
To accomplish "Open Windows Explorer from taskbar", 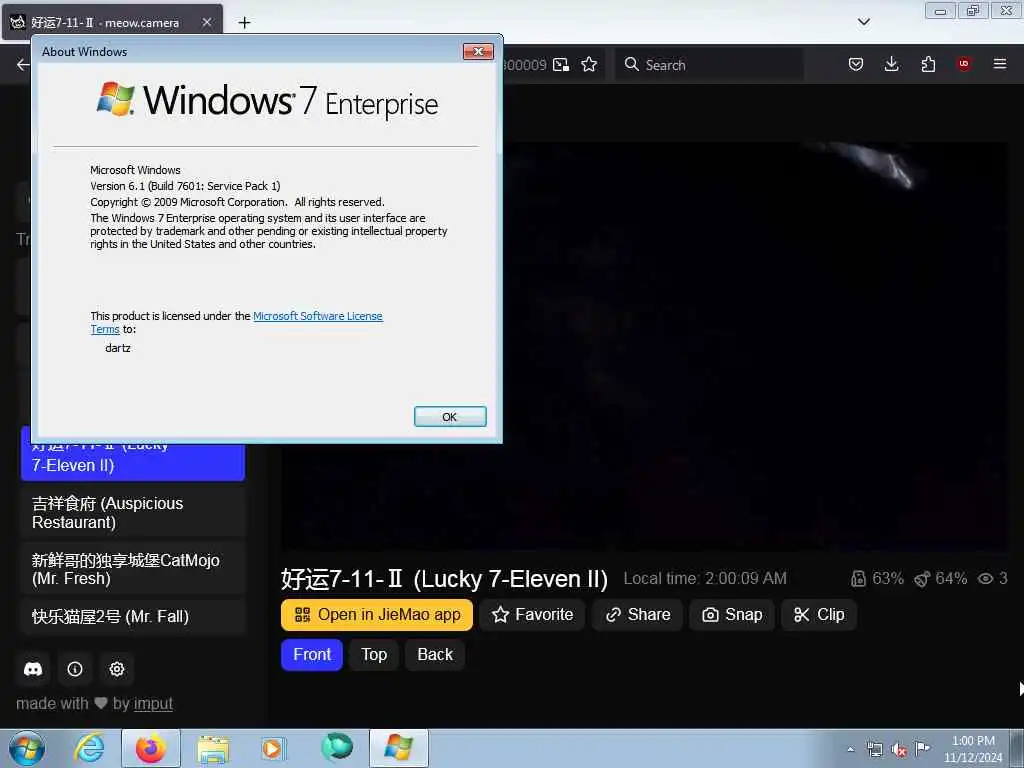I will coord(213,750).
